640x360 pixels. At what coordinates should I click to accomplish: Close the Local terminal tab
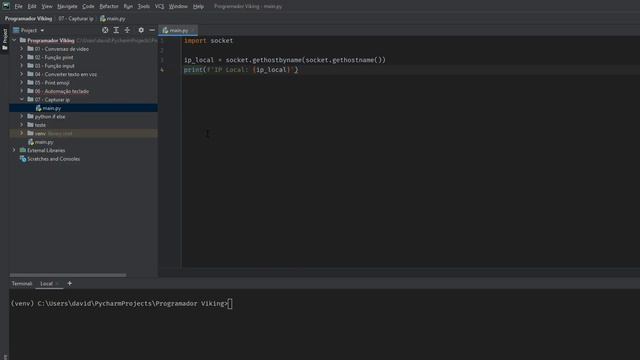tap(57, 284)
